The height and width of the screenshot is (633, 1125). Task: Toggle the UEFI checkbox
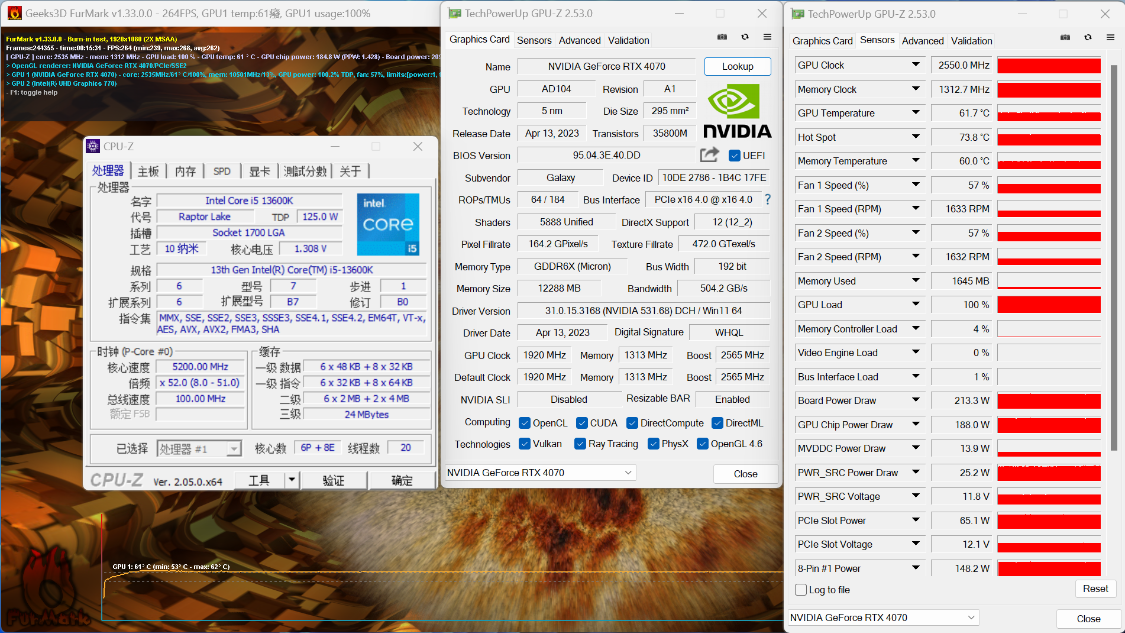click(735, 155)
